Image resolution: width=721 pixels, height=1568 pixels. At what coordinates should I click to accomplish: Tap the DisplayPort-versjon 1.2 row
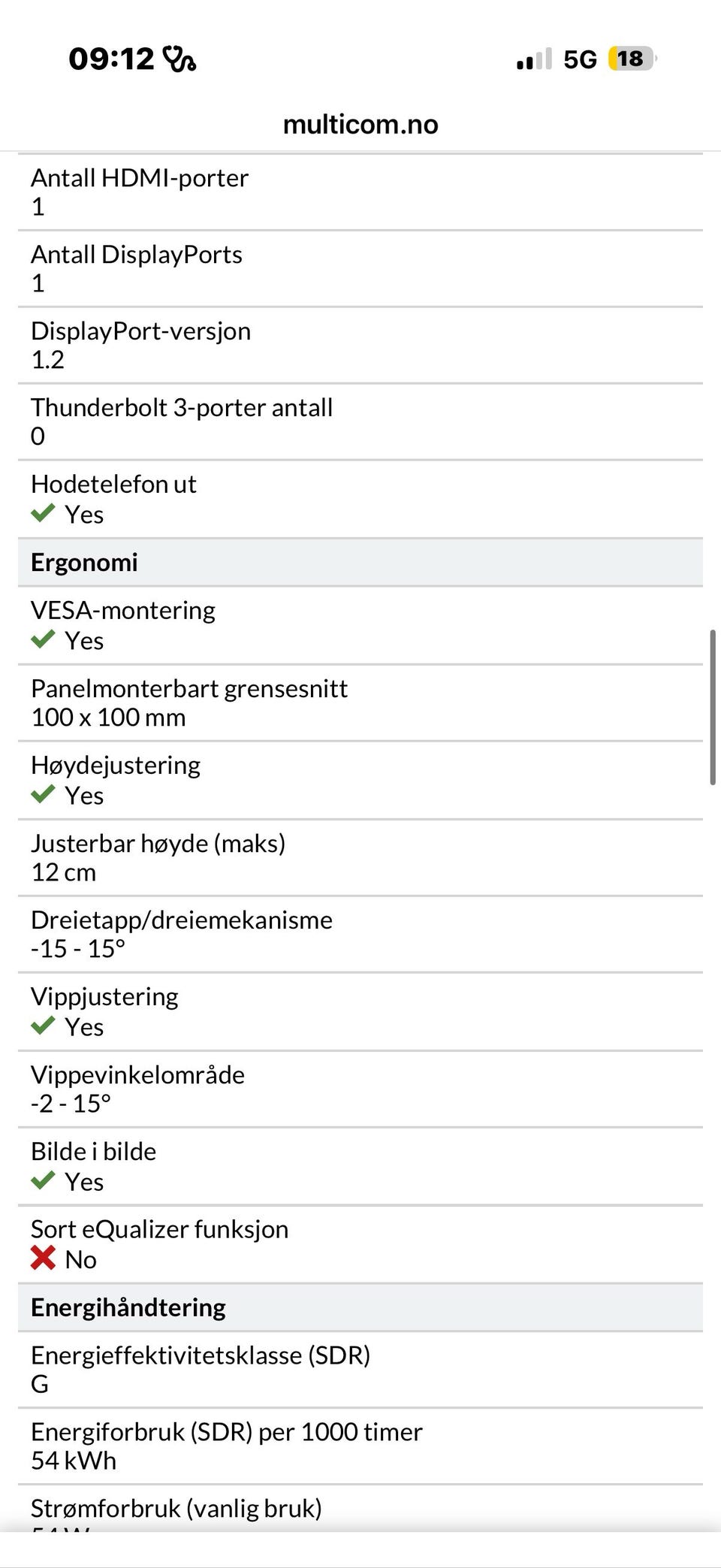(360, 346)
